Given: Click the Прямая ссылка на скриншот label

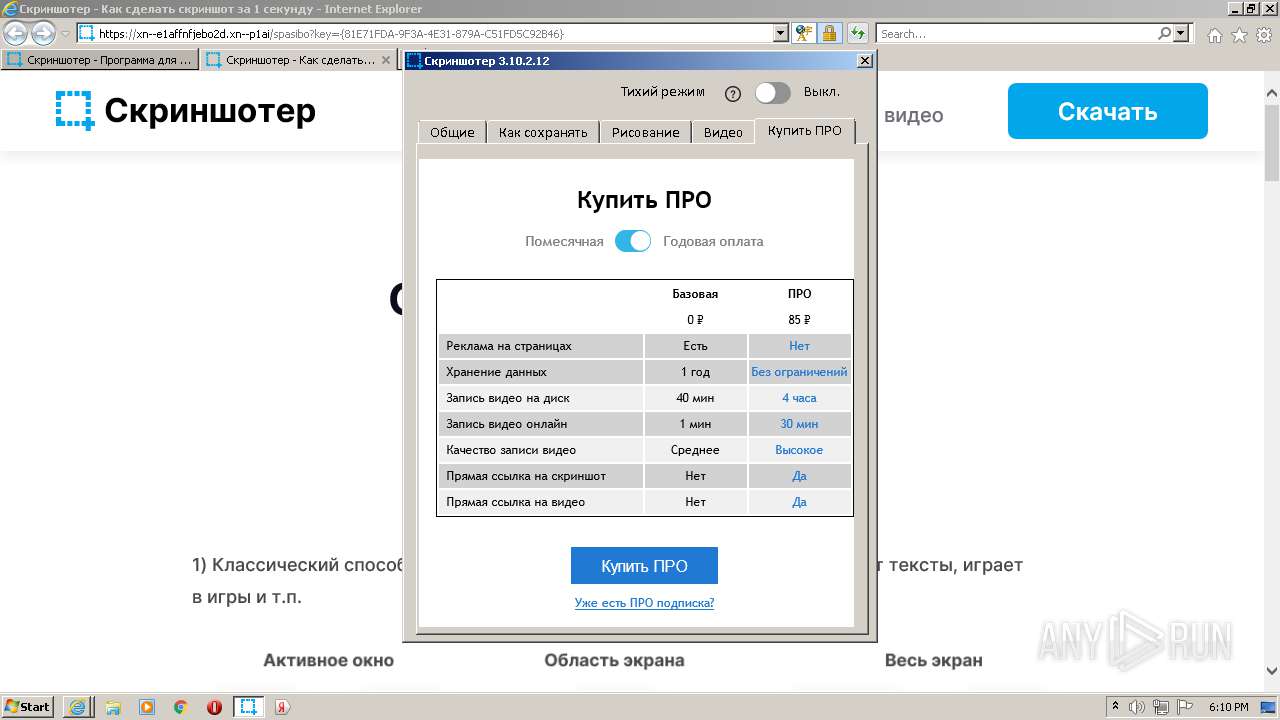Looking at the screenshot, I should (526, 476).
